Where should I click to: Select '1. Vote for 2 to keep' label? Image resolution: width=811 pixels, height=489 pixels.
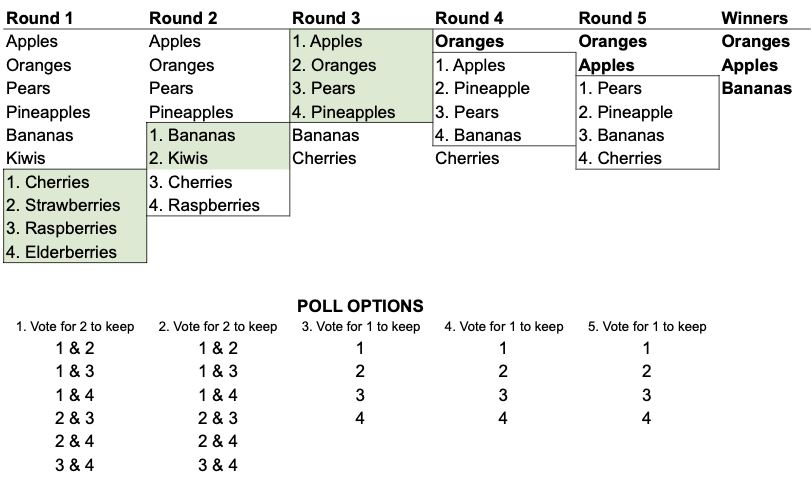75,327
